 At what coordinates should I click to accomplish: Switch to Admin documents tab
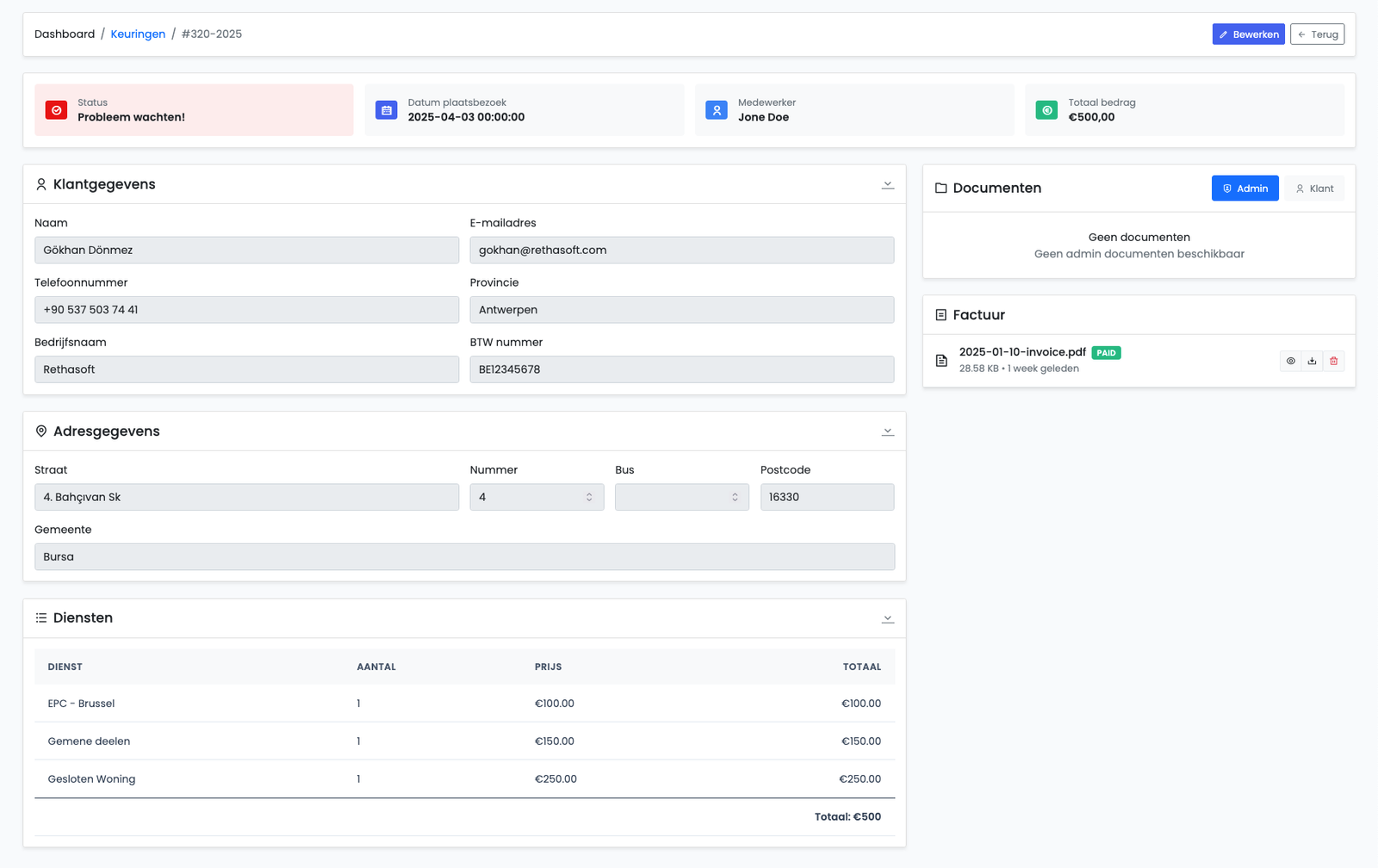pyautogui.click(x=1245, y=189)
